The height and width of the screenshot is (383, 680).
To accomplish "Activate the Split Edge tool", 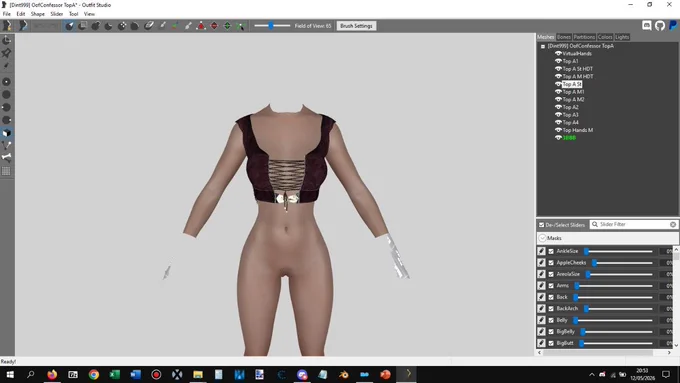I will (227, 26).
